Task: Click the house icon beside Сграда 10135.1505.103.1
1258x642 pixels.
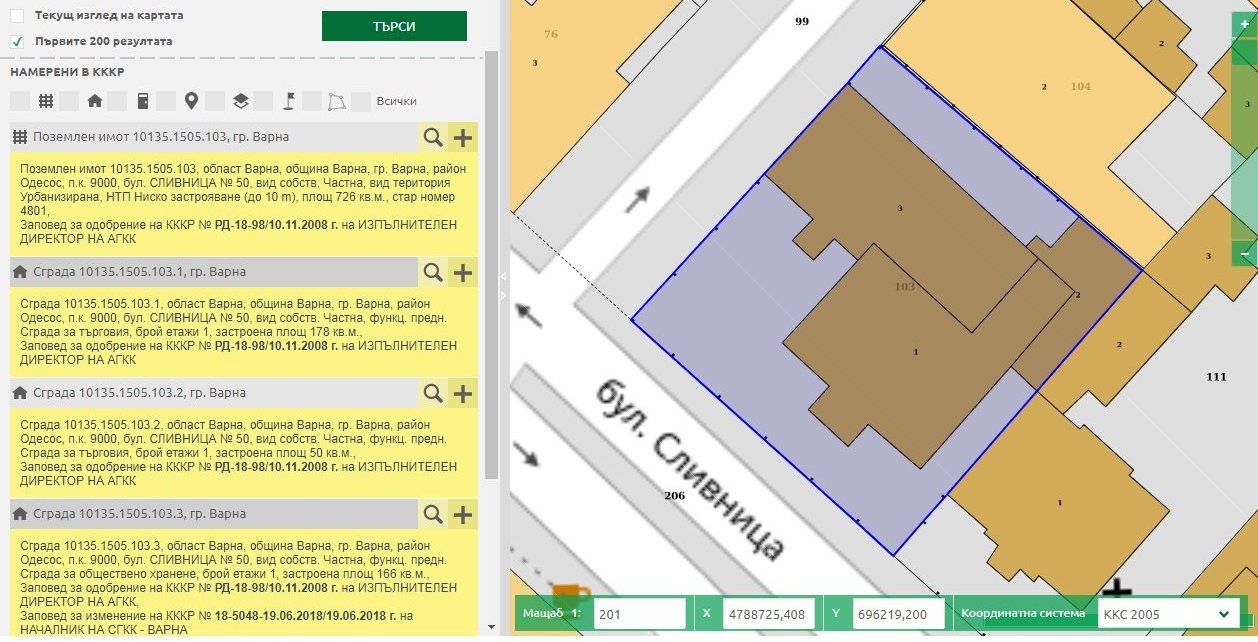Action: (x=19, y=271)
